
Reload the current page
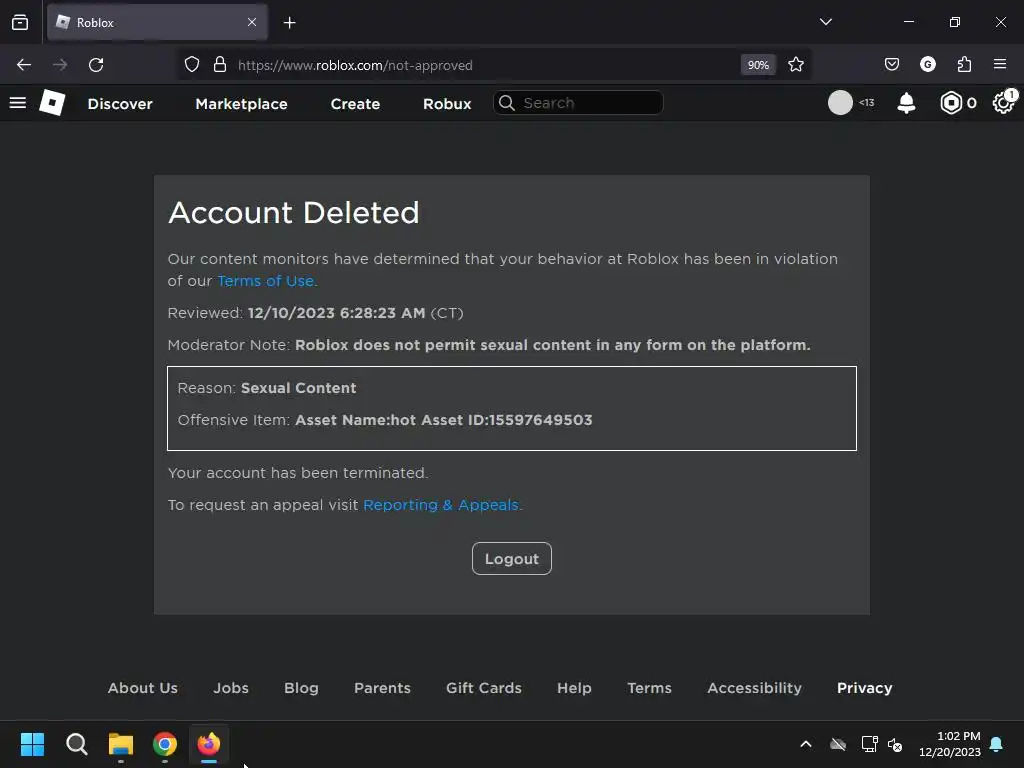click(x=96, y=65)
